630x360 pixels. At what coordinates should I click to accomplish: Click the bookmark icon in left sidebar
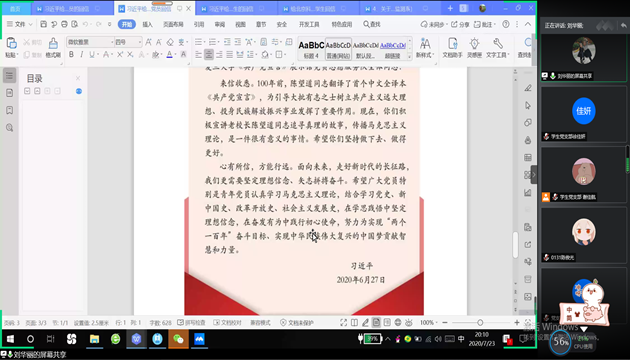point(10,110)
